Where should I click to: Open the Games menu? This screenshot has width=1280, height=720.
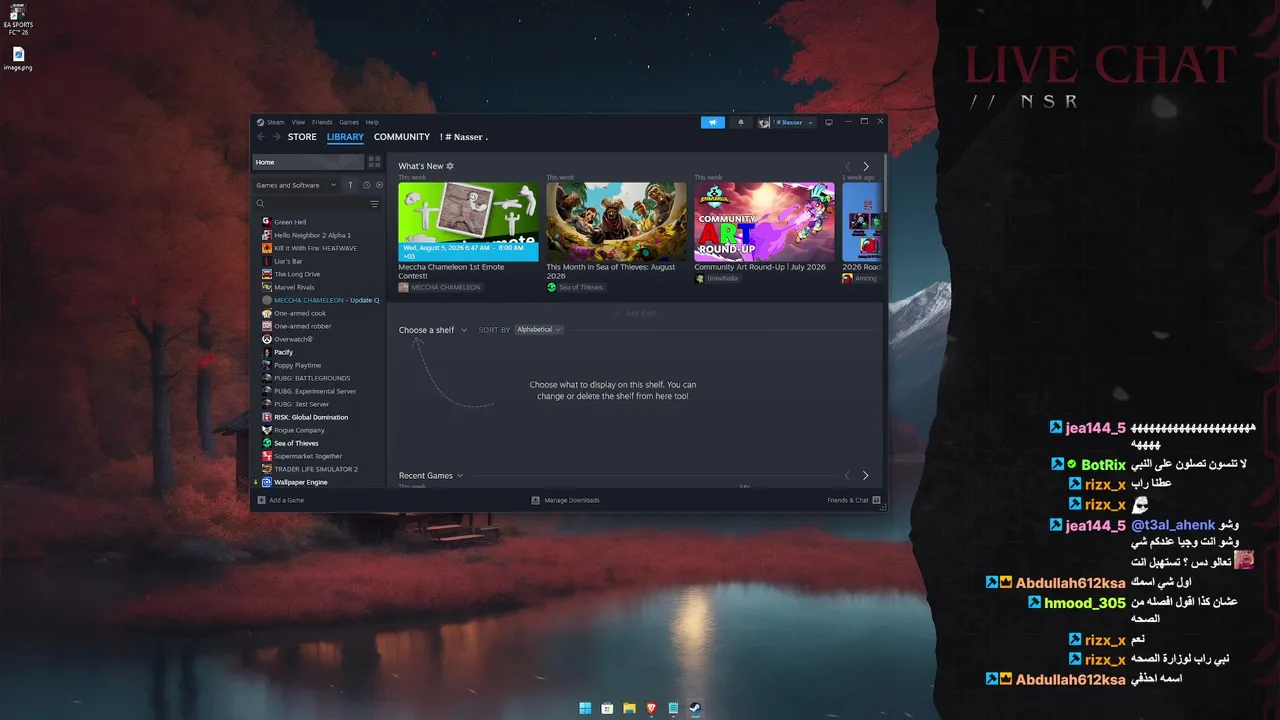349,122
